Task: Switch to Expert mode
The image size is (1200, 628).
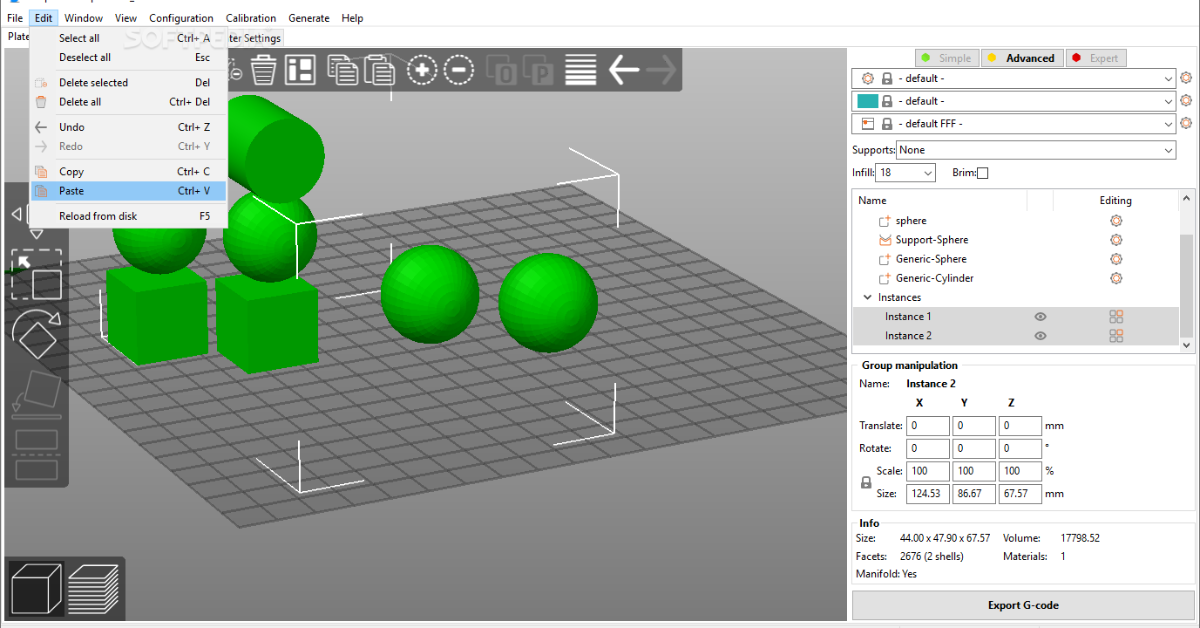Action: tap(1096, 58)
